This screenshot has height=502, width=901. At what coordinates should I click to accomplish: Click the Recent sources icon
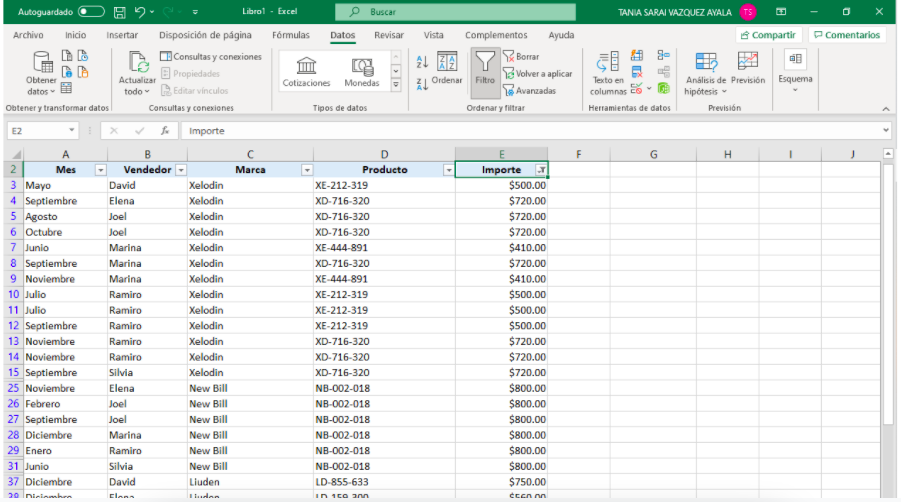pyautogui.click(x=83, y=56)
